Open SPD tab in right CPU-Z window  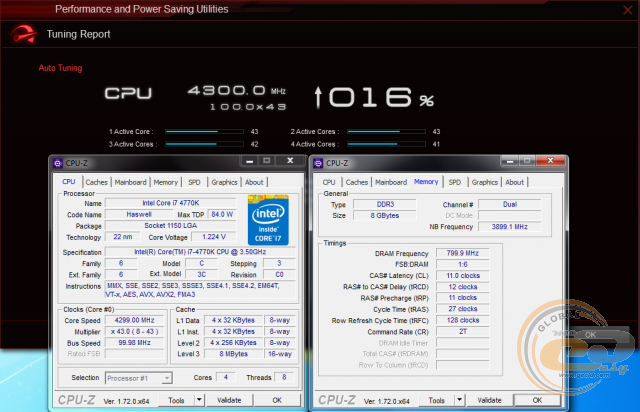click(x=455, y=182)
